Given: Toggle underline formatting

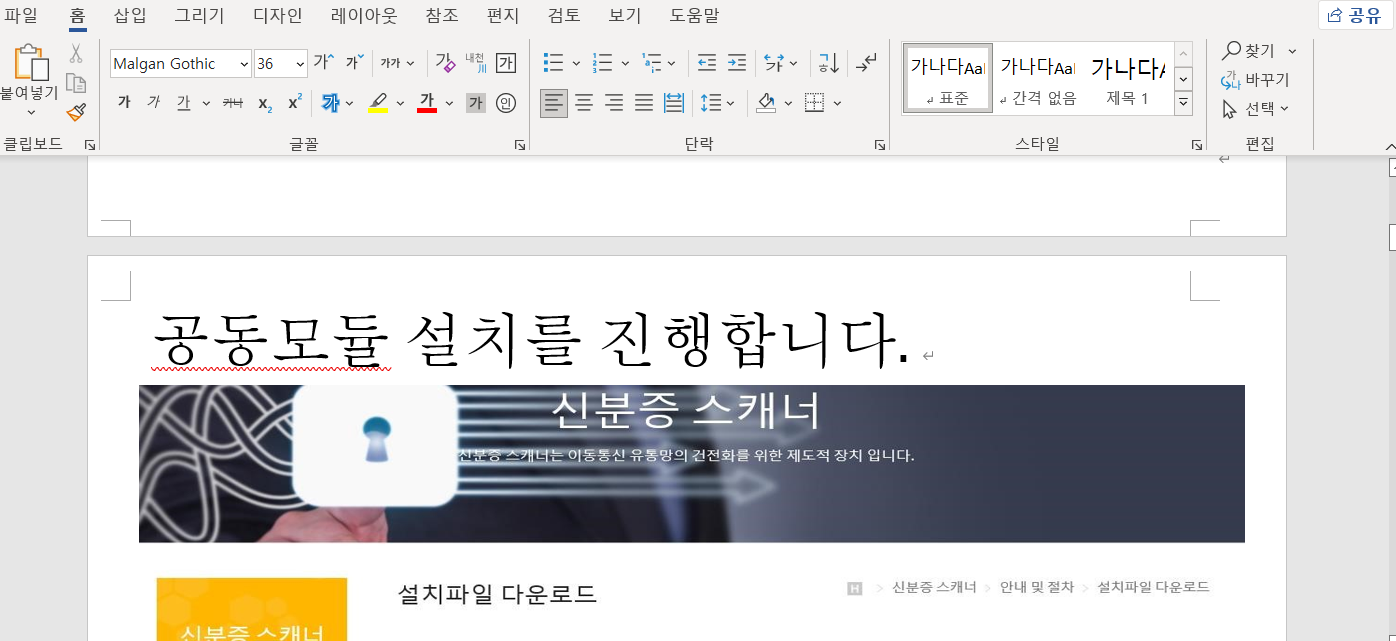Looking at the screenshot, I should [183, 103].
